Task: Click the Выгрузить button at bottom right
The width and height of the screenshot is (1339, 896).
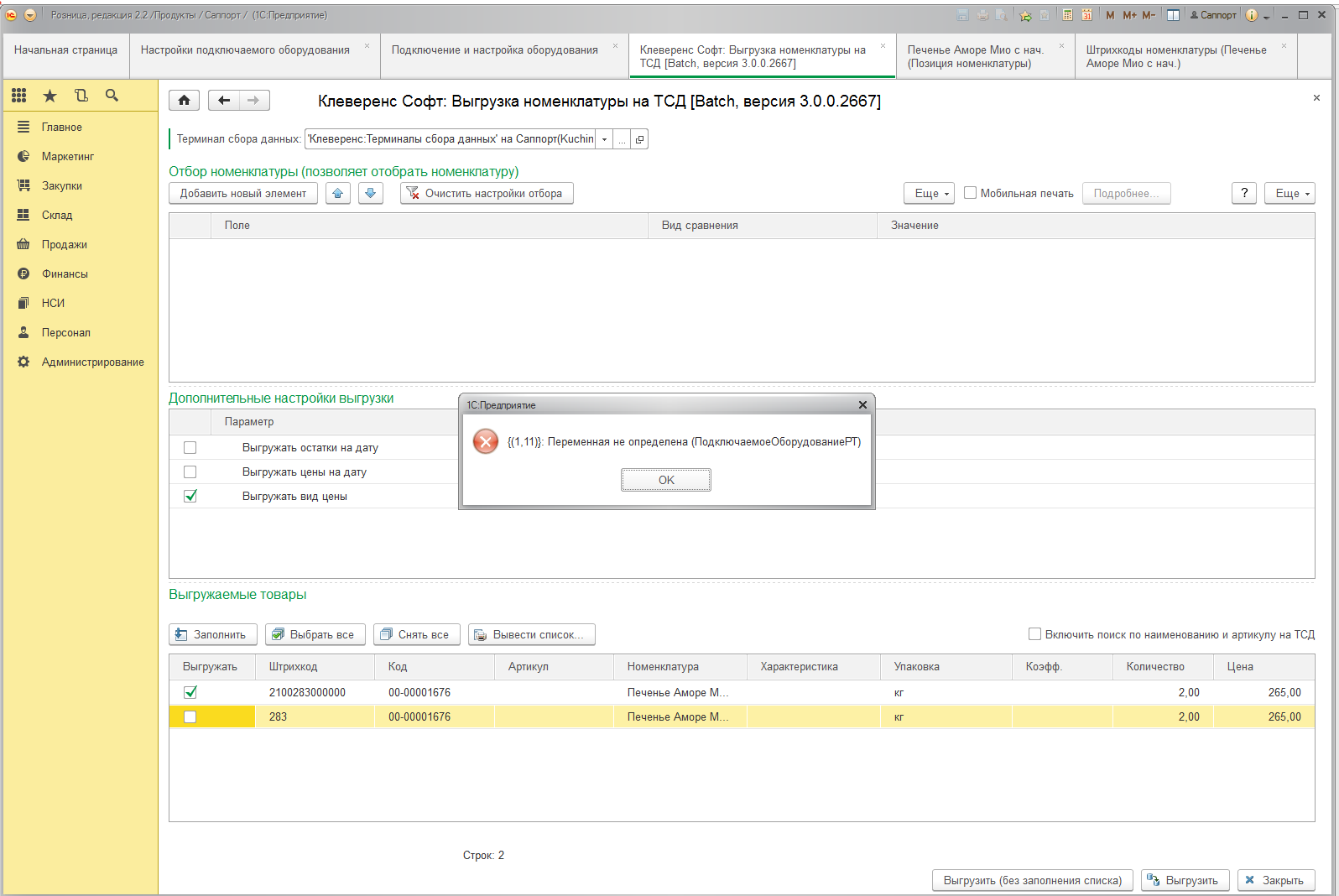Action: coord(1185,880)
